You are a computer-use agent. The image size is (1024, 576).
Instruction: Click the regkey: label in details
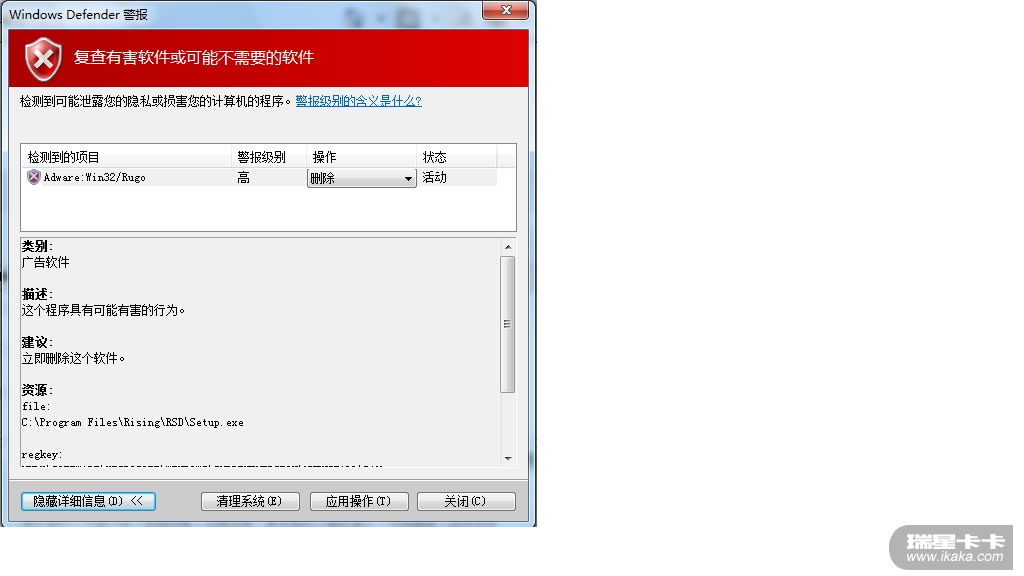point(42,455)
